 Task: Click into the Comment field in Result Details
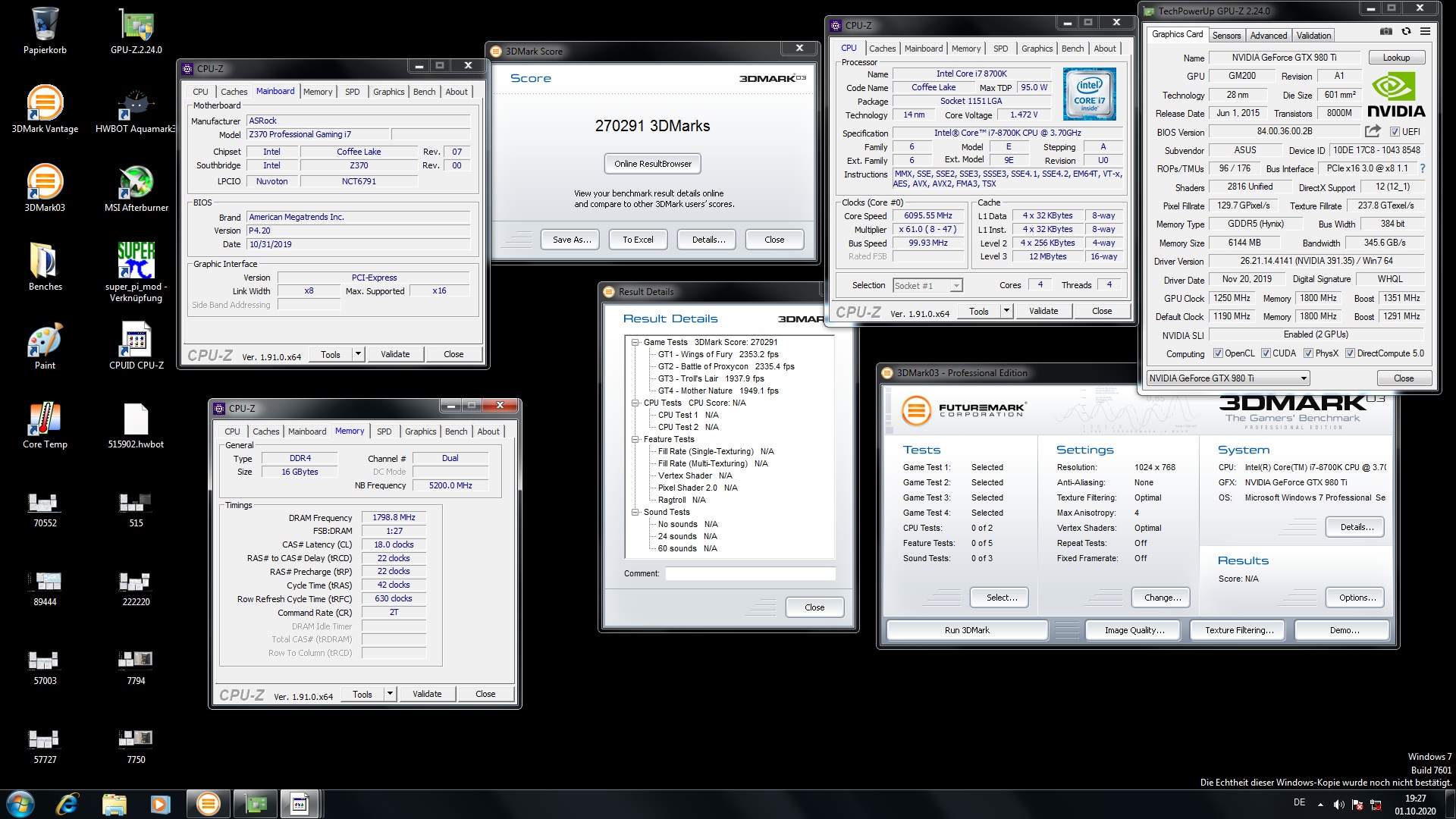point(750,574)
